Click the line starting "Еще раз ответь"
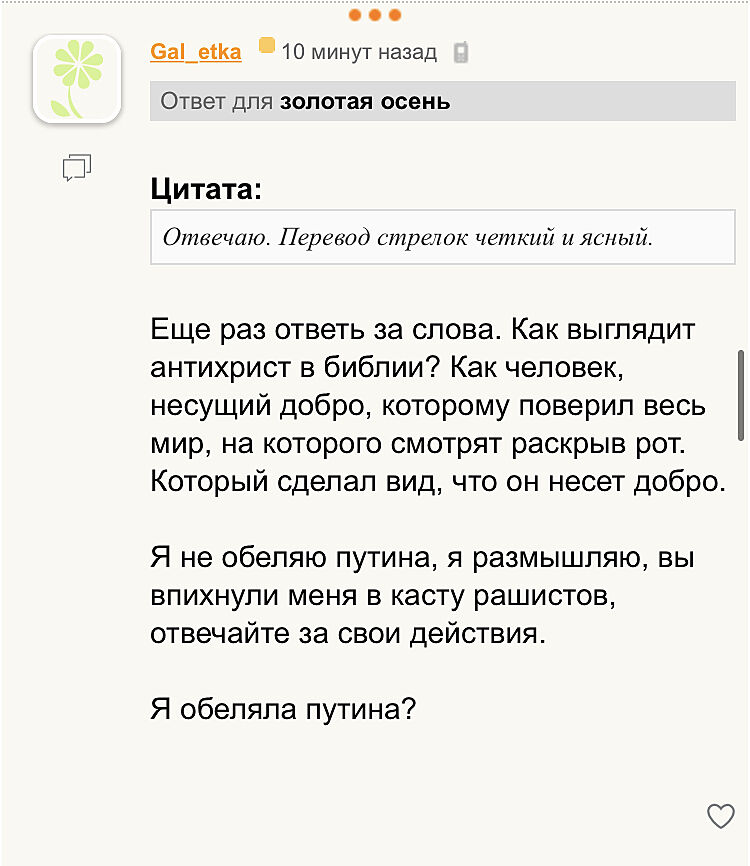 tap(422, 329)
